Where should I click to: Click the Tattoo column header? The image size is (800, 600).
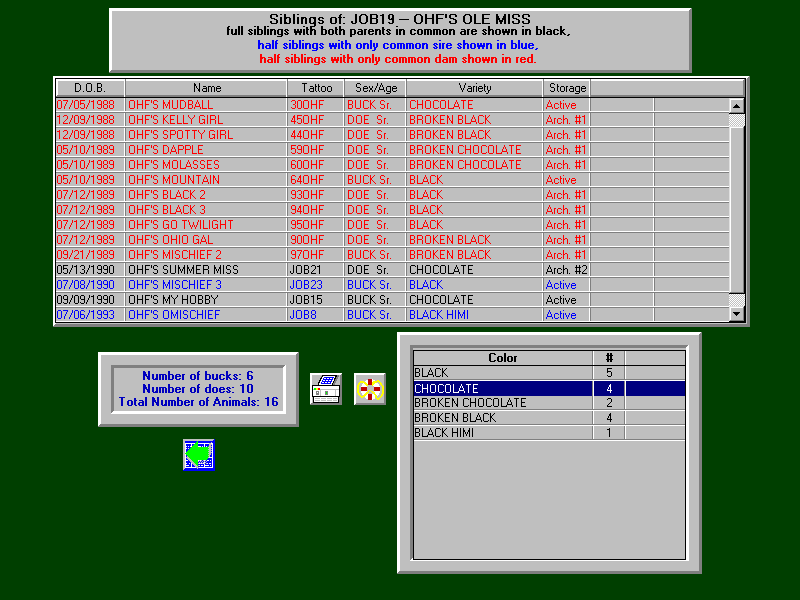click(x=316, y=88)
